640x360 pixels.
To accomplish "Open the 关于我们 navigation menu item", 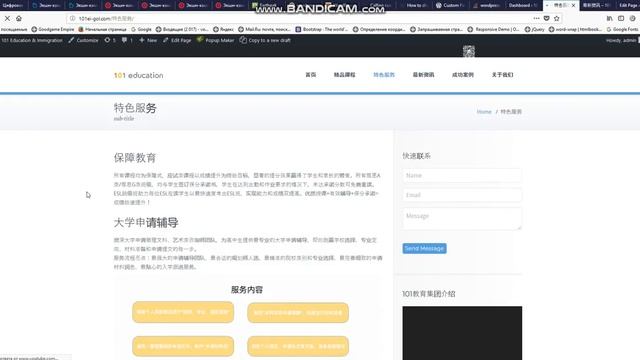I will (x=502, y=75).
